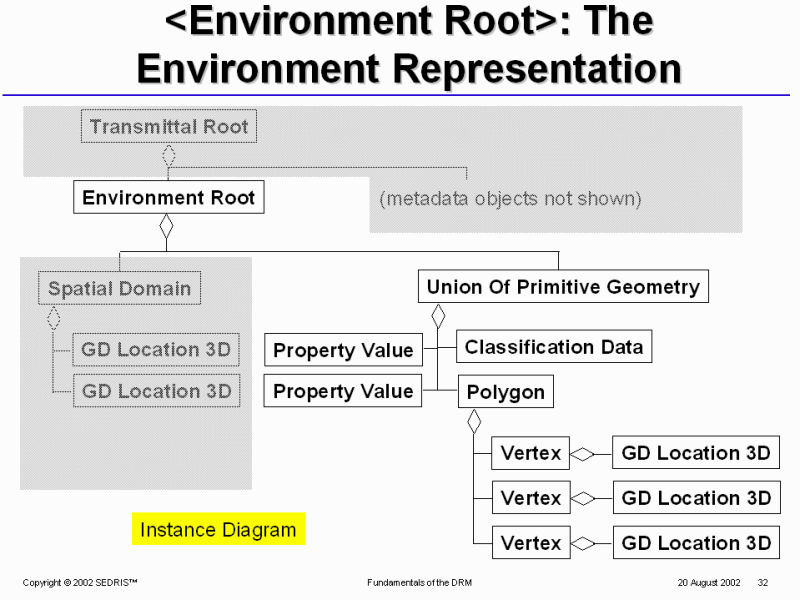Click the metadata objects not shown note
The width and height of the screenshot is (800, 600).
510,198
